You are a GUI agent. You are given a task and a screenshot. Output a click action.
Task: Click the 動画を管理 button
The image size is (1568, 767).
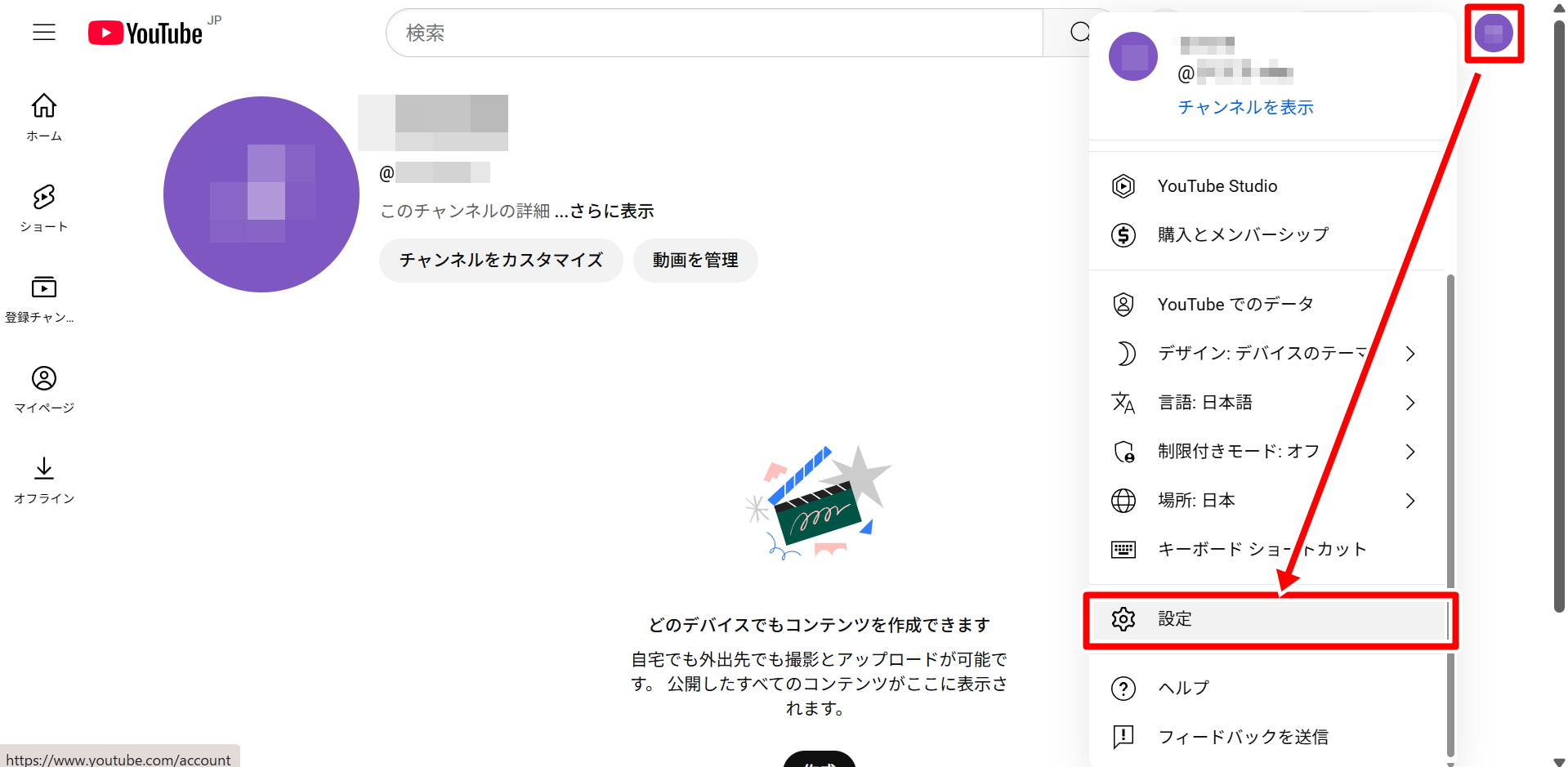(695, 261)
